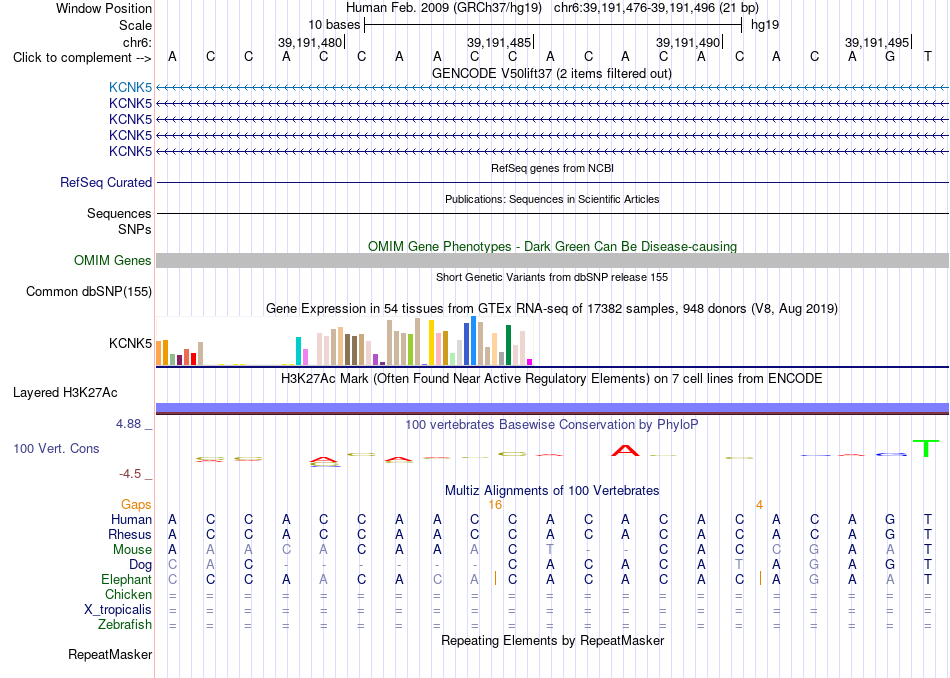Open 'Multiz Alignments of 100 Vertebrates' title
Image resolution: width=950 pixels, height=678 pixels.
coord(552,490)
